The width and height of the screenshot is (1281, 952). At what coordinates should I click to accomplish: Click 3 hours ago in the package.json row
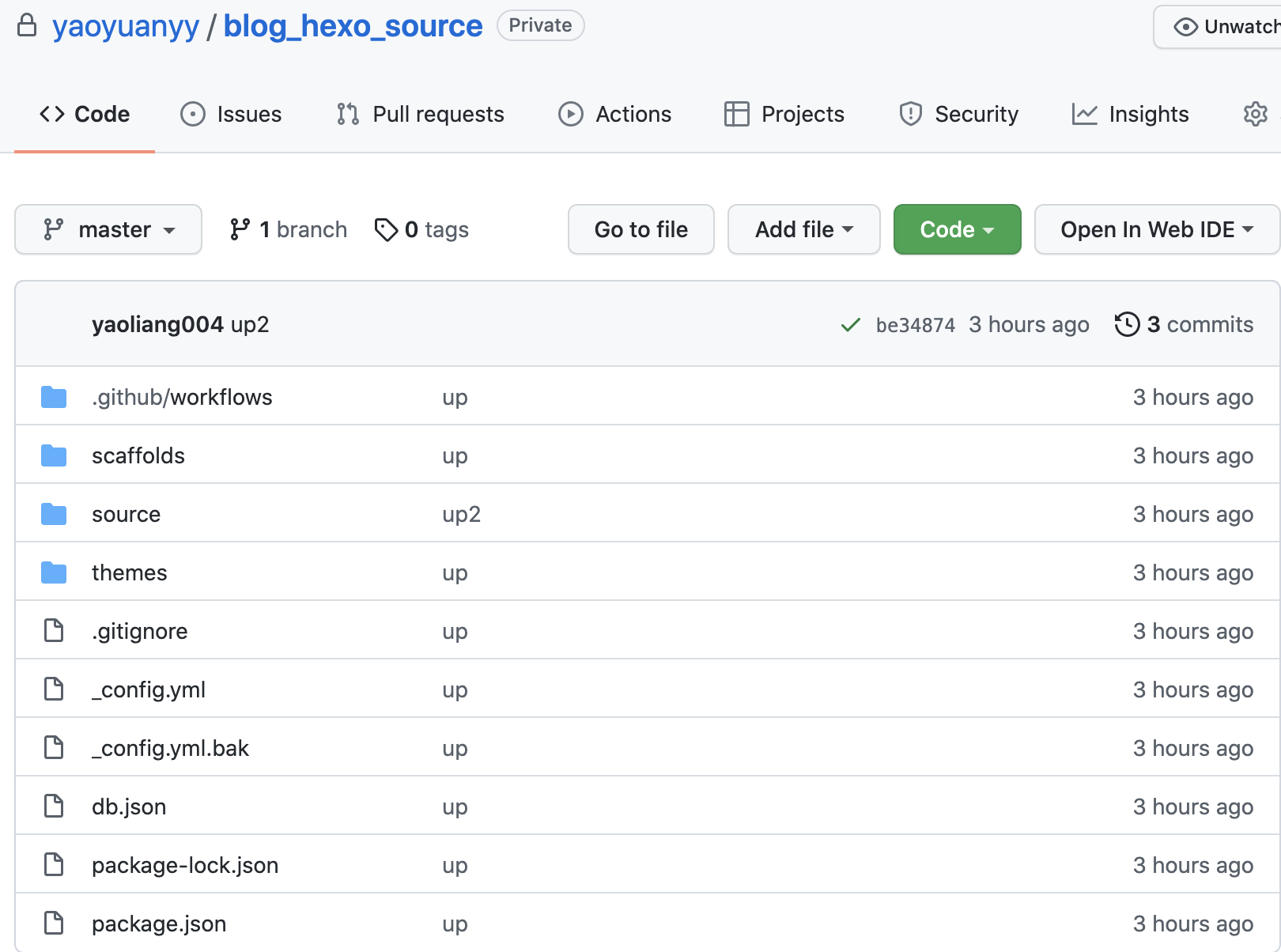pos(1193,924)
